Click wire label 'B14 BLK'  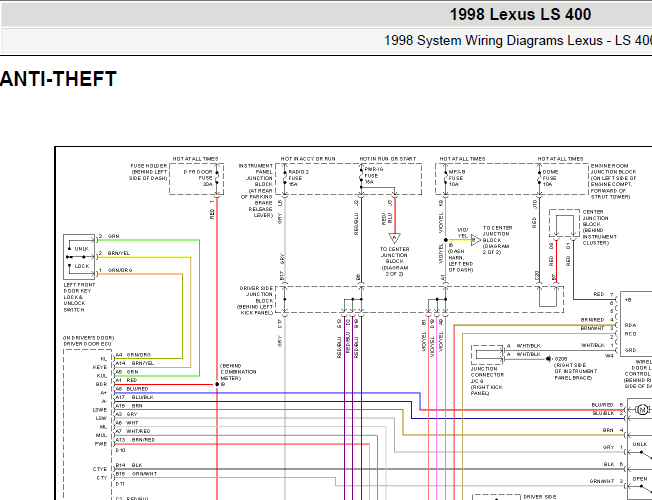(129, 465)
